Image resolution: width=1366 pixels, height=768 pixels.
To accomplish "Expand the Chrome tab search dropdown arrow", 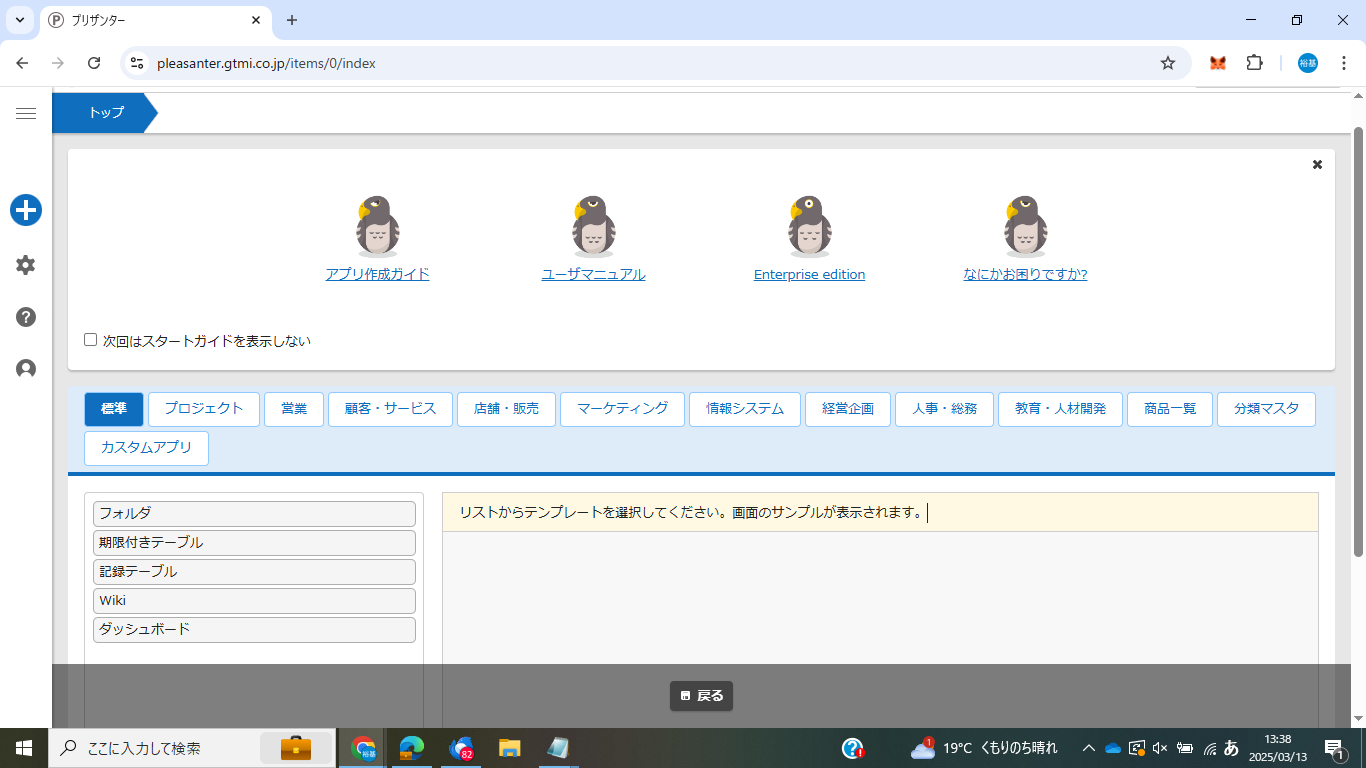I will [19, 20].
